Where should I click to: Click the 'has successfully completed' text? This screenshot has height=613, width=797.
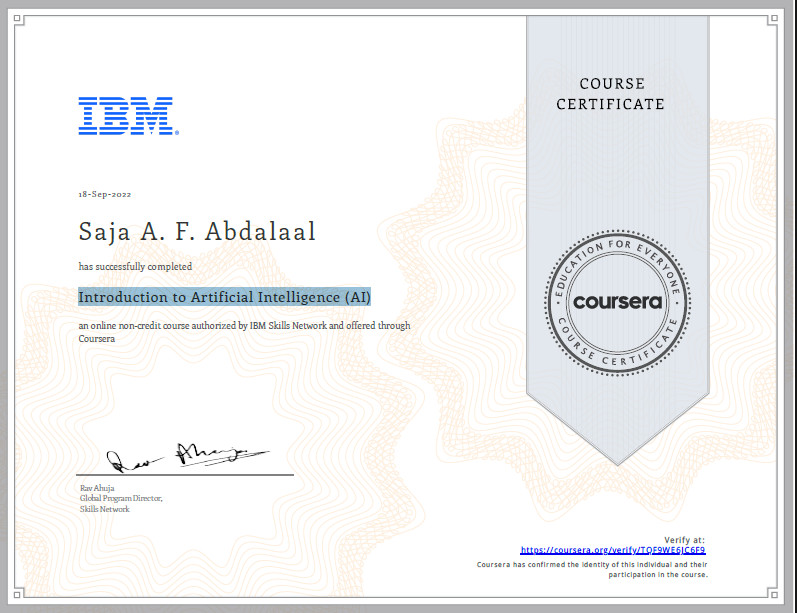point(135,267)
